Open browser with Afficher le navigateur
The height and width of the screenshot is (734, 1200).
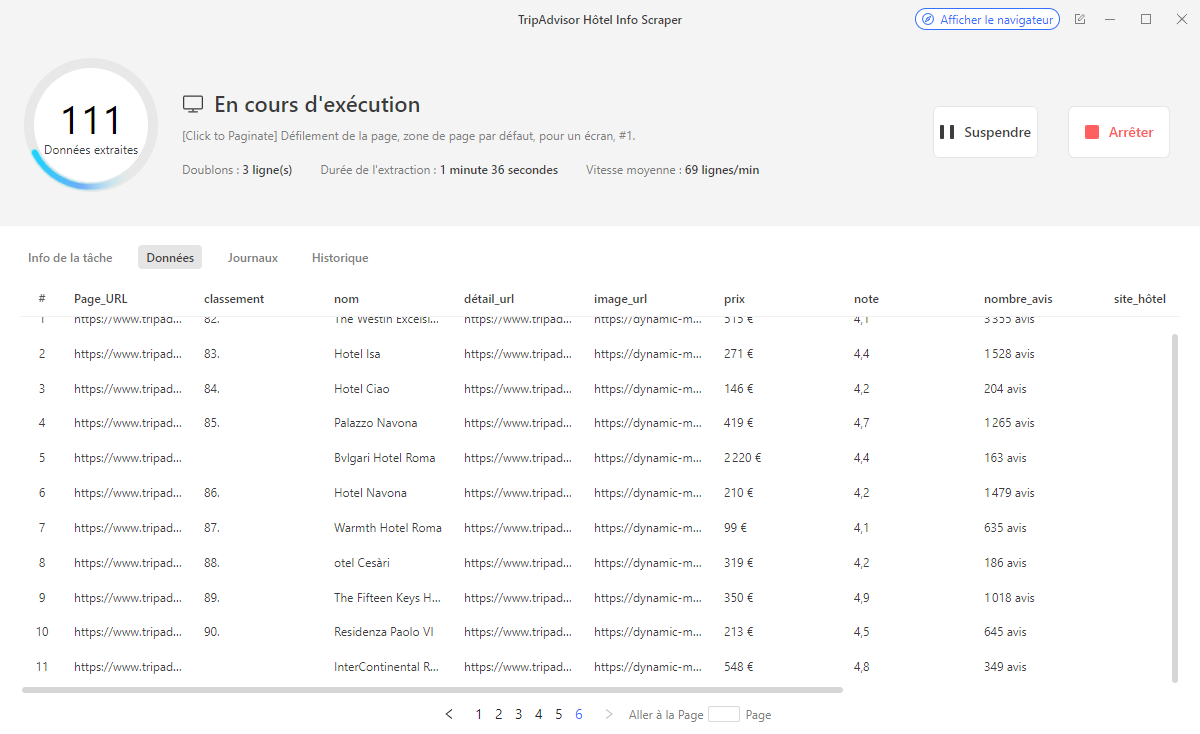pos(987,19)
